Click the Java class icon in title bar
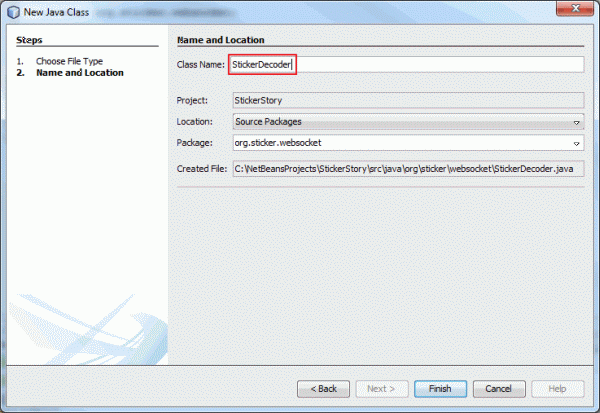This screenshot has height=413, width=600. 13,12
